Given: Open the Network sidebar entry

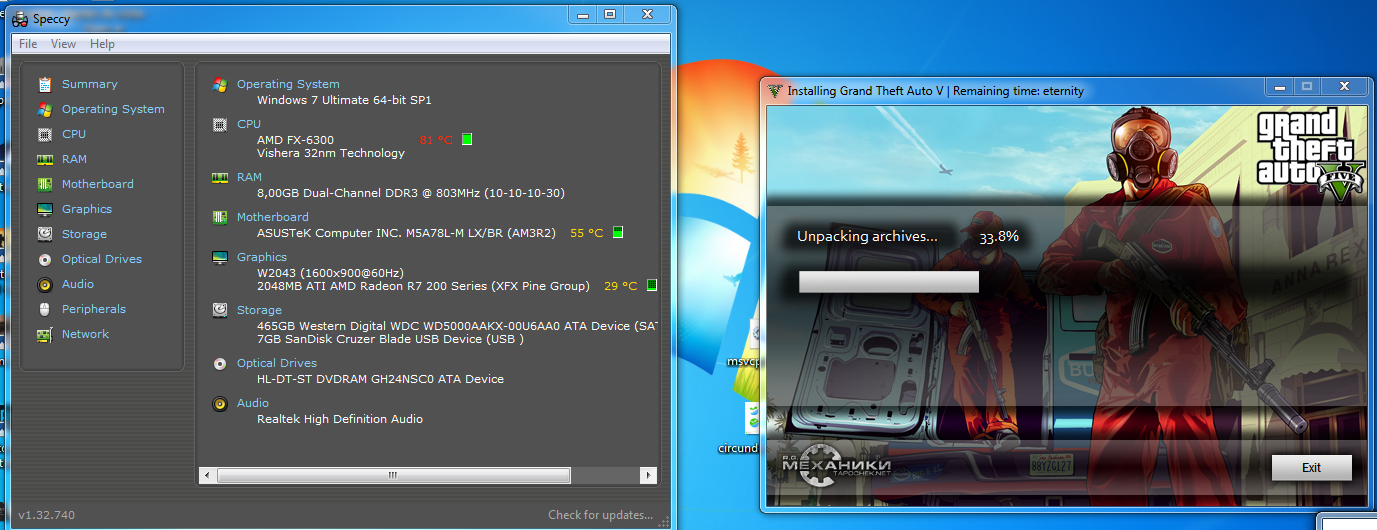Looking at the screenshot, I should click(85, 334).
